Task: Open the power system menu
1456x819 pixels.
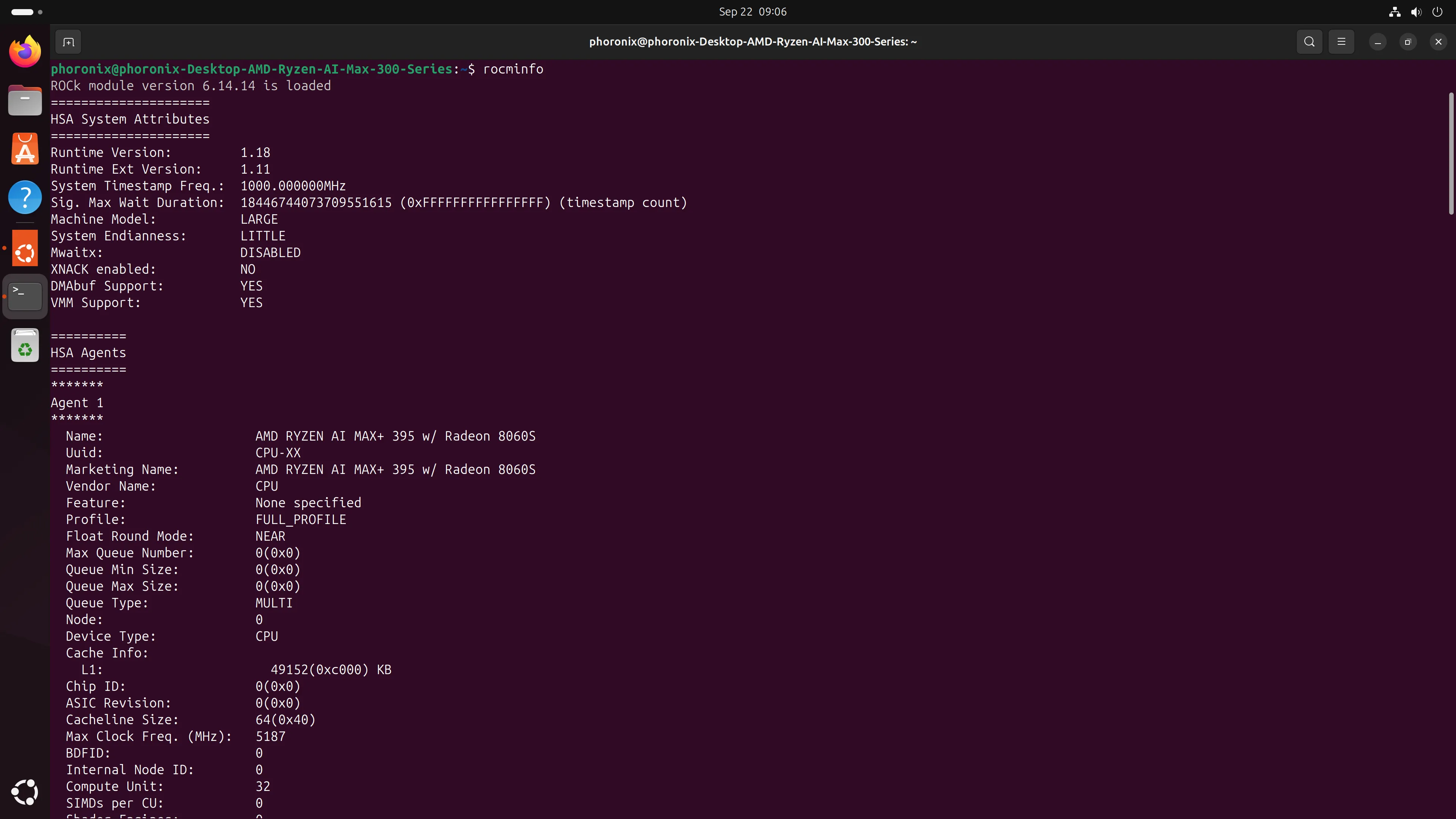Action: pyautogui.click(x=1437, y=12)
